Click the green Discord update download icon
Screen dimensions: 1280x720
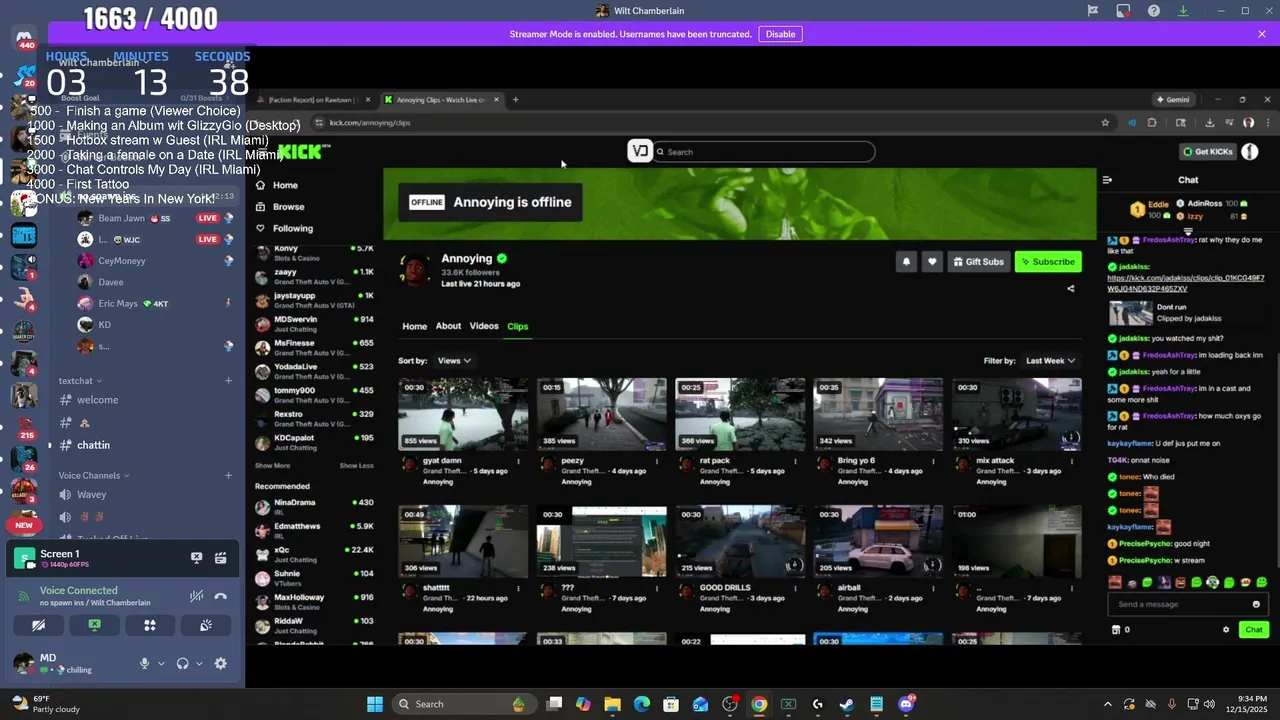pyautogui.click(x=1183, y=11)
